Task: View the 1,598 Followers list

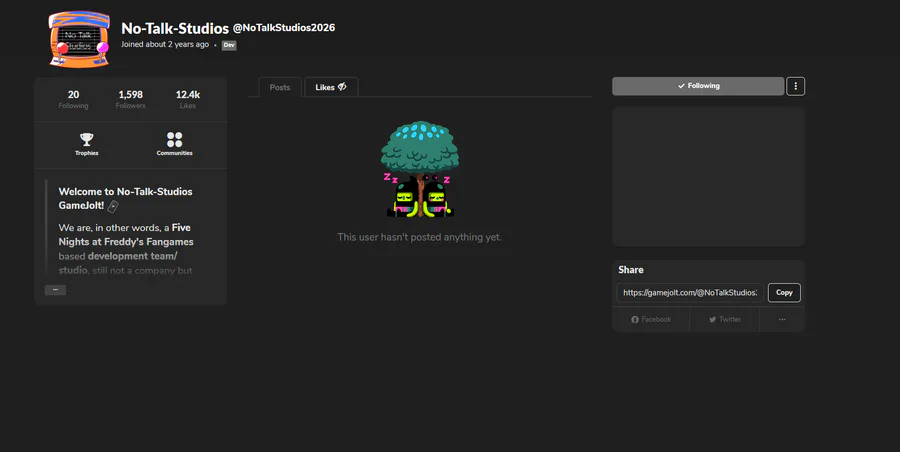Action: 131,99
